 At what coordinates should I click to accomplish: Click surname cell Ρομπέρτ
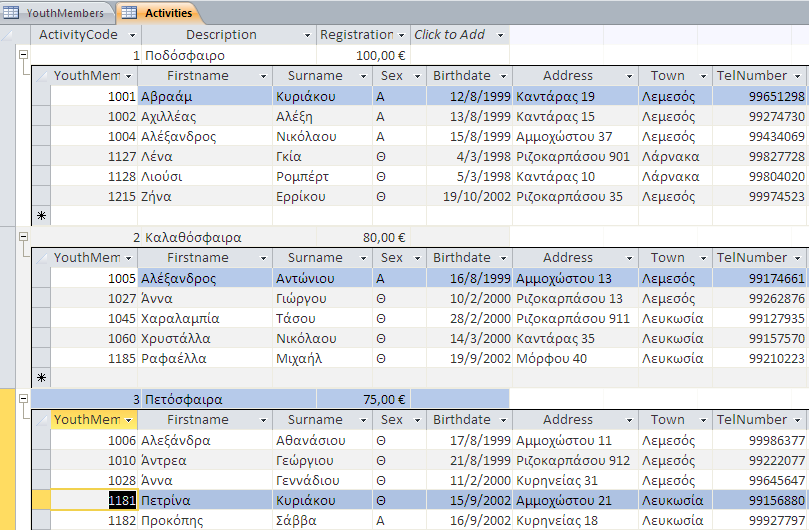[x=322, y=176]
